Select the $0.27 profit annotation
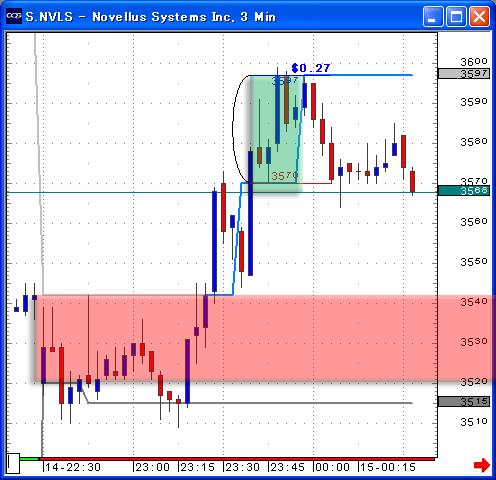496x480 pixels. pos(311,68)
